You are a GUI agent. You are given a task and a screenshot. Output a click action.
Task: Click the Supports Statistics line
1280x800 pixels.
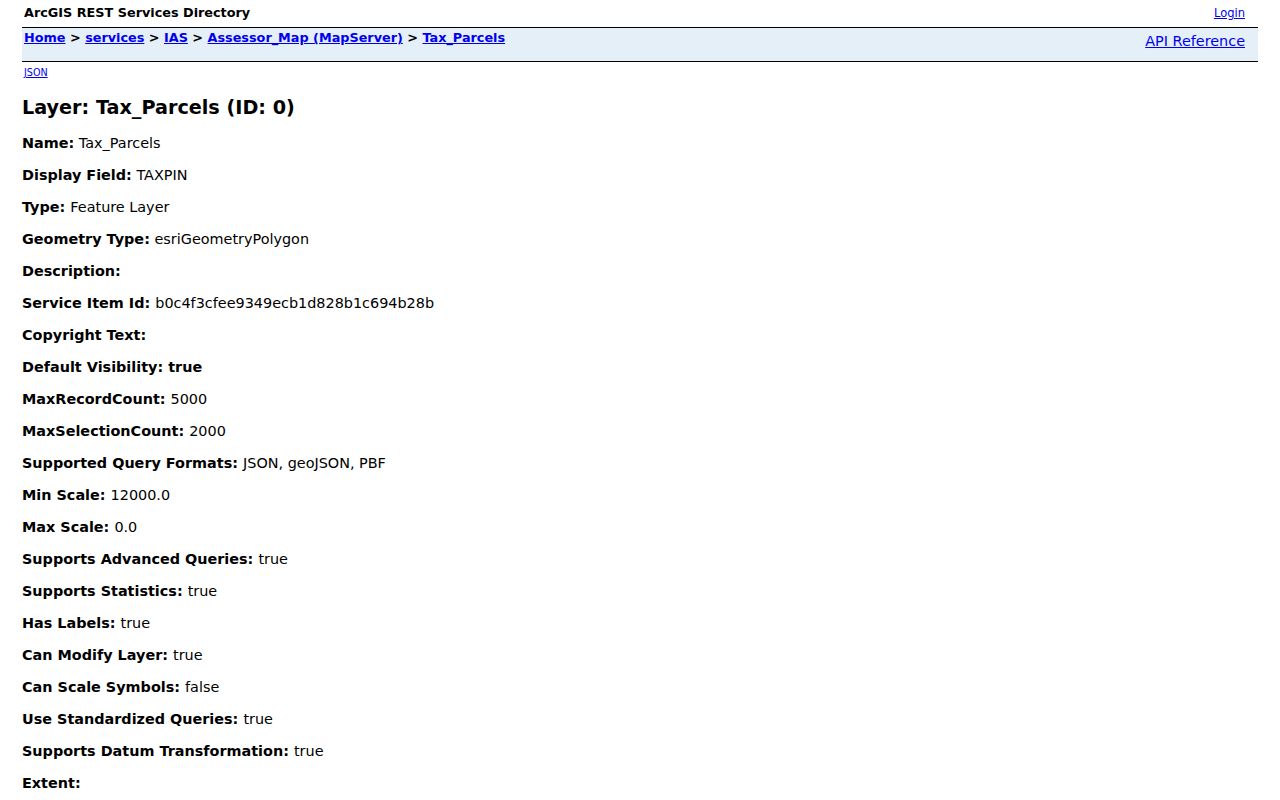coord(119,591)
